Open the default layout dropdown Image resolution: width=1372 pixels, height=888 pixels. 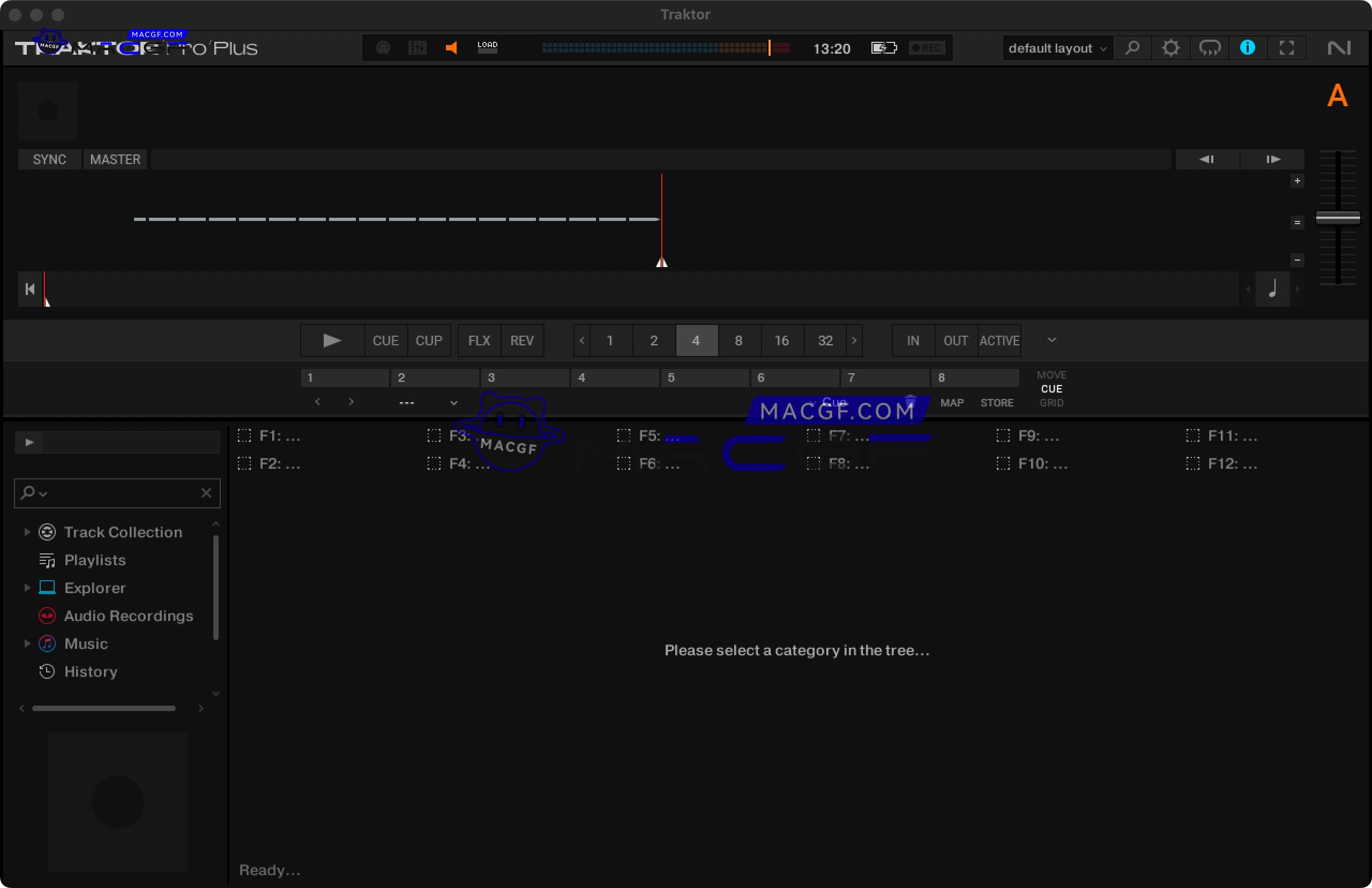pyautogui.click(x=1056, y=48)
